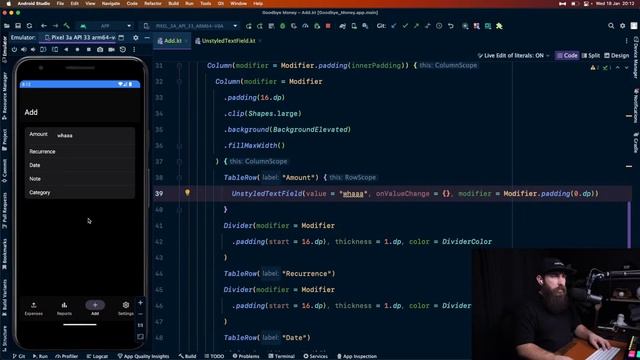Screen dimensions: 640x360
Task: Open the Git tool window at bottom
Action: coord(19,356)
